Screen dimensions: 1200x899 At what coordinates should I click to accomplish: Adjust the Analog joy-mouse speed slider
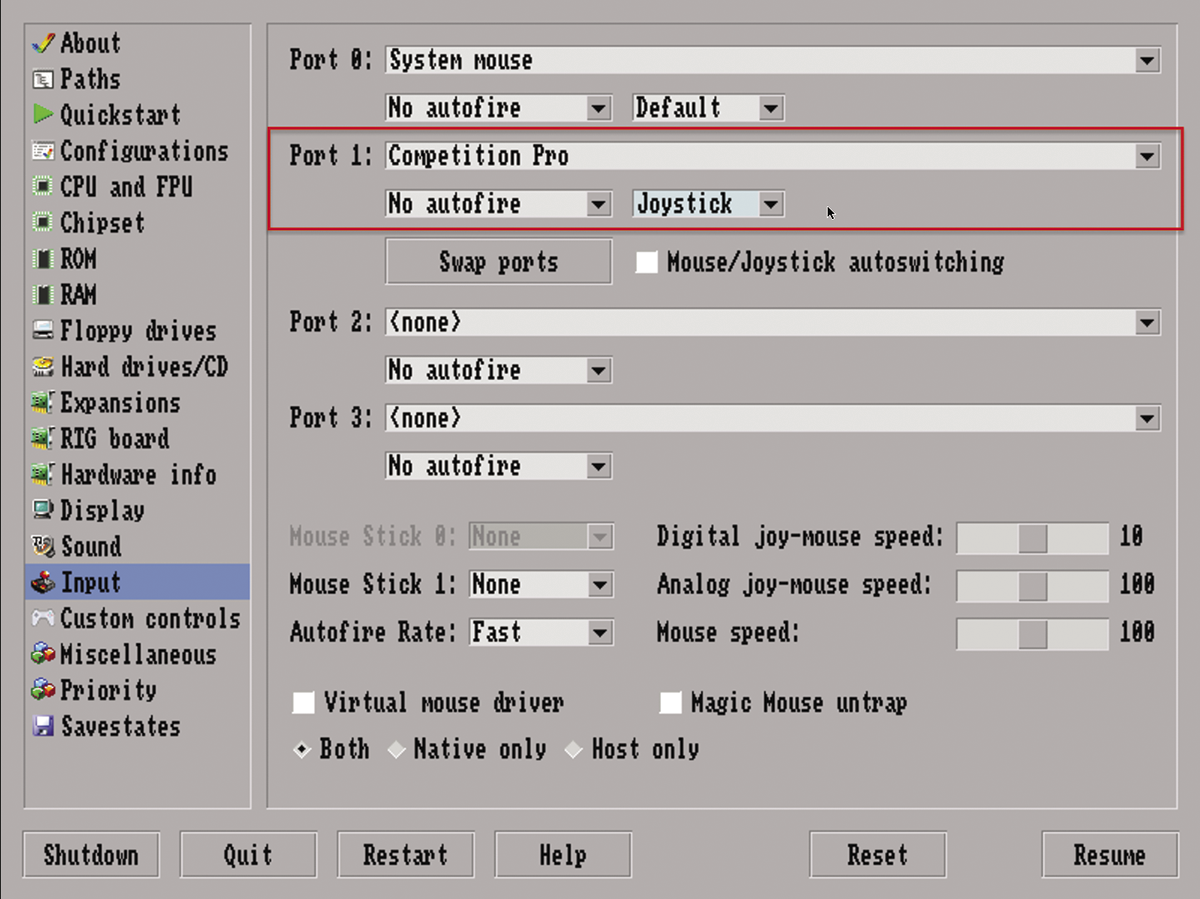tap(1032, 586)
